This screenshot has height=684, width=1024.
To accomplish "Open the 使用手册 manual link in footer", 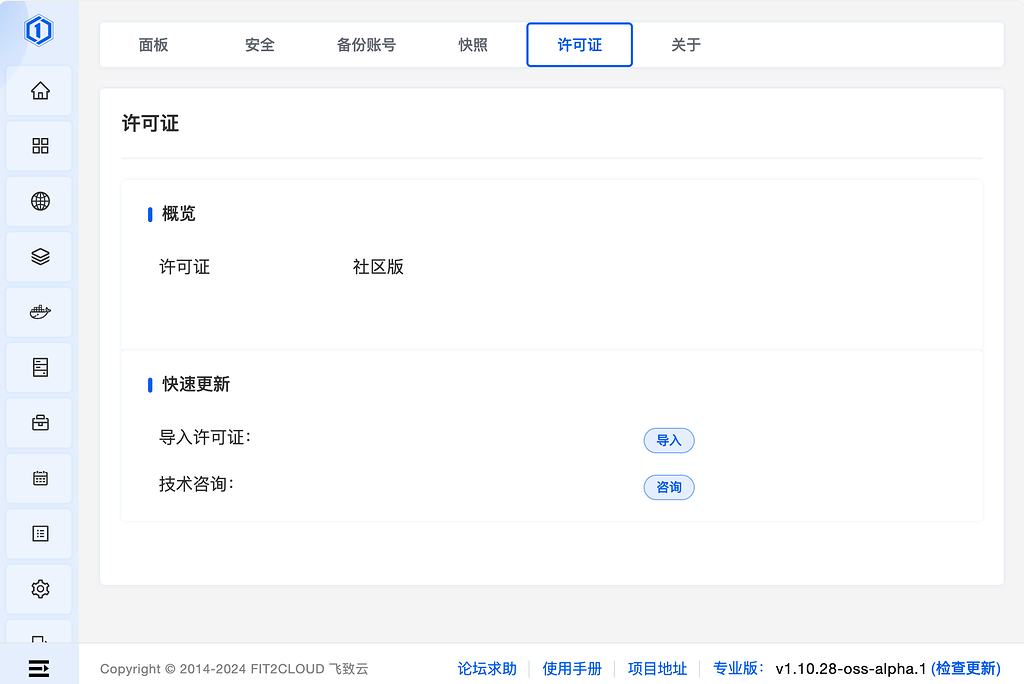I will tap(572, 668).
